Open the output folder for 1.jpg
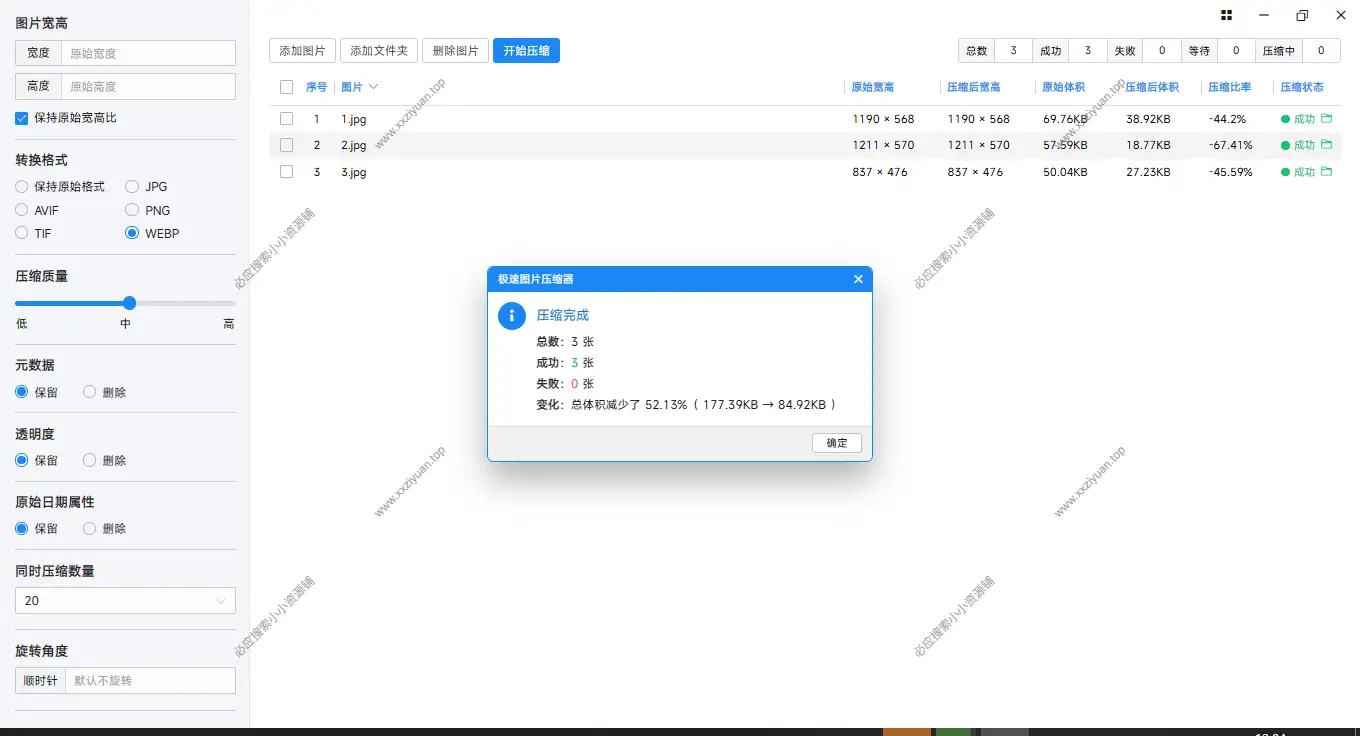Screen dimensions: 1360x736 (x=1325, y=118)
